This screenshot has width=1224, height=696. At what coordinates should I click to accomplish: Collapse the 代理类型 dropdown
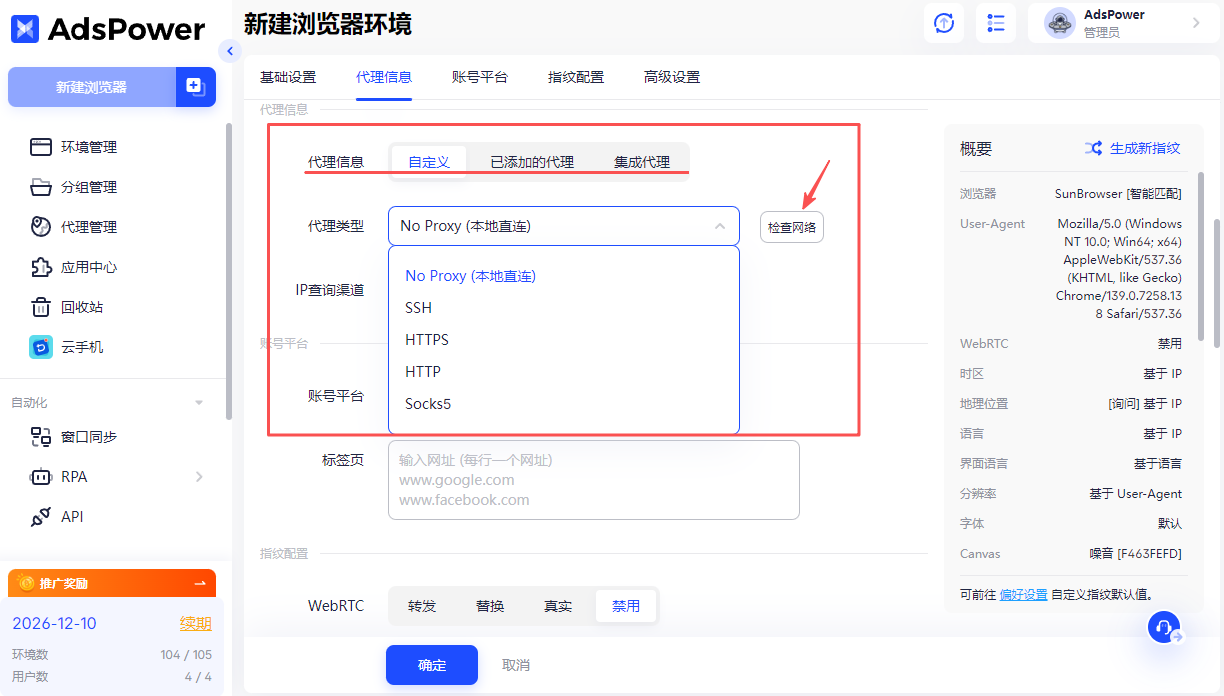coord(719,226)
